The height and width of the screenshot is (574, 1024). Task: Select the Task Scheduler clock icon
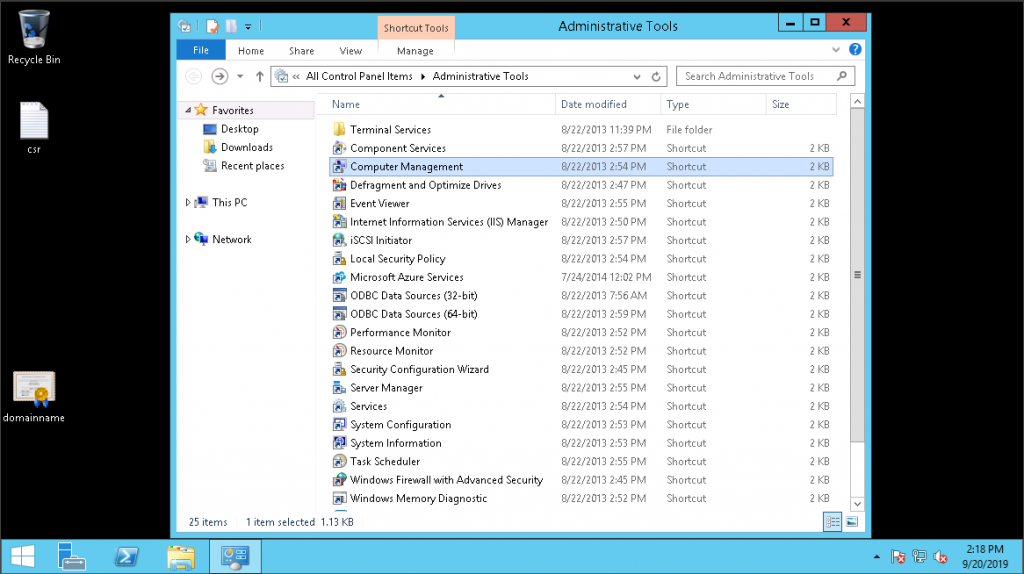coord(339,461)
